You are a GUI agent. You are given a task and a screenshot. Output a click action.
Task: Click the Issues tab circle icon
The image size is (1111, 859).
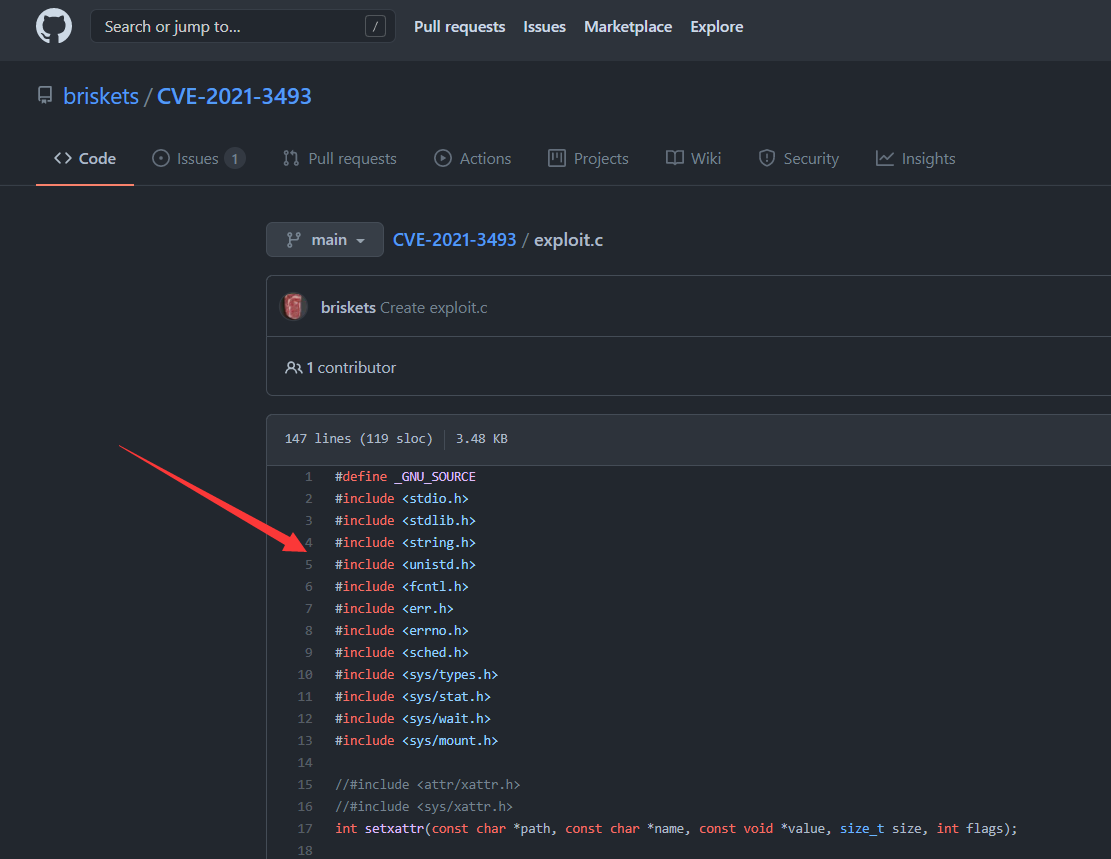click(x=161, y=158)
